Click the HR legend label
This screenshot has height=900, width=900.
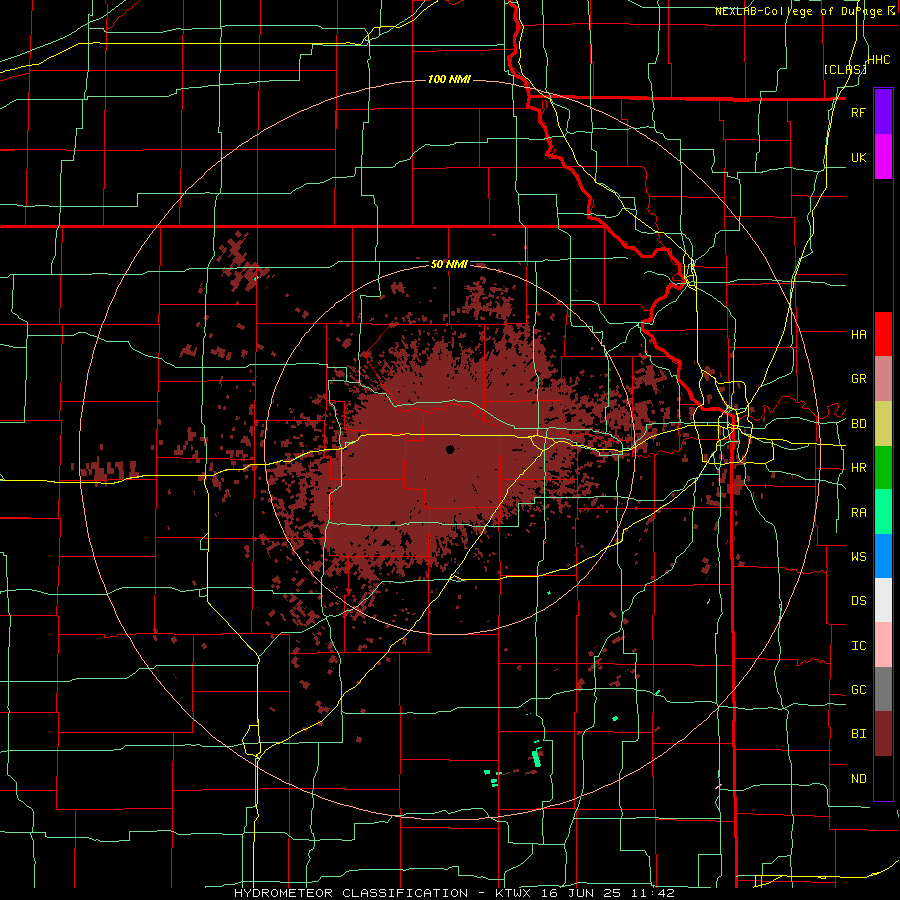(858, 468)
